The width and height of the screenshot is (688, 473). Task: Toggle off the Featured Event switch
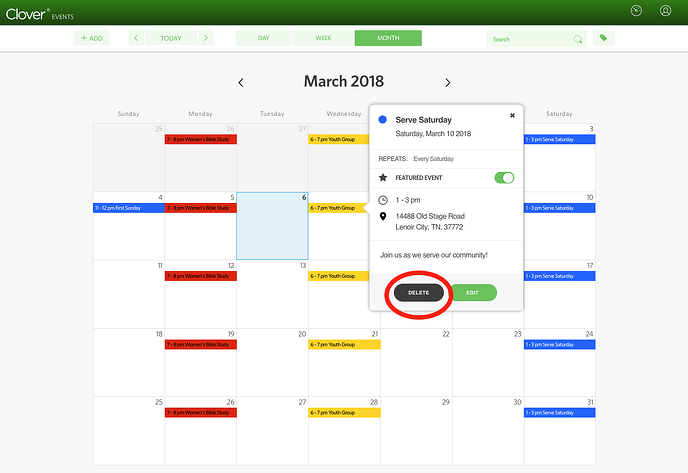coord(504,178)
